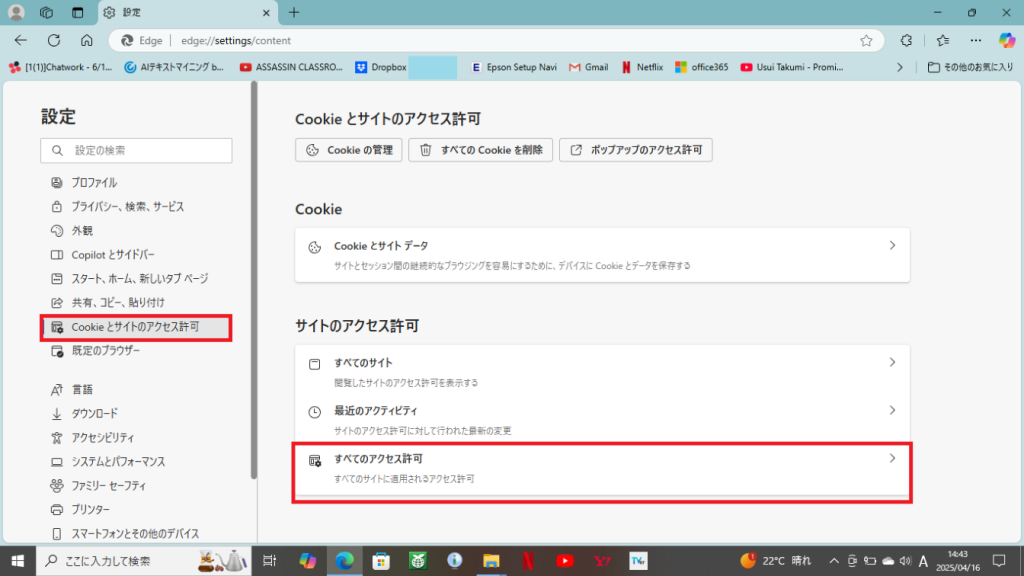Open the notification center icon
1024x576 pixels.
[999, 561]
